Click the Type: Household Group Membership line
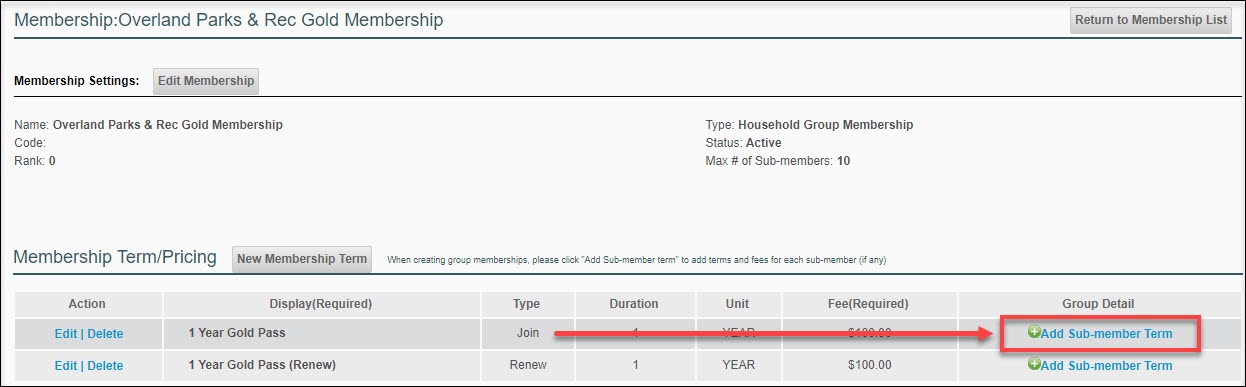 click(x=809, y=125)
